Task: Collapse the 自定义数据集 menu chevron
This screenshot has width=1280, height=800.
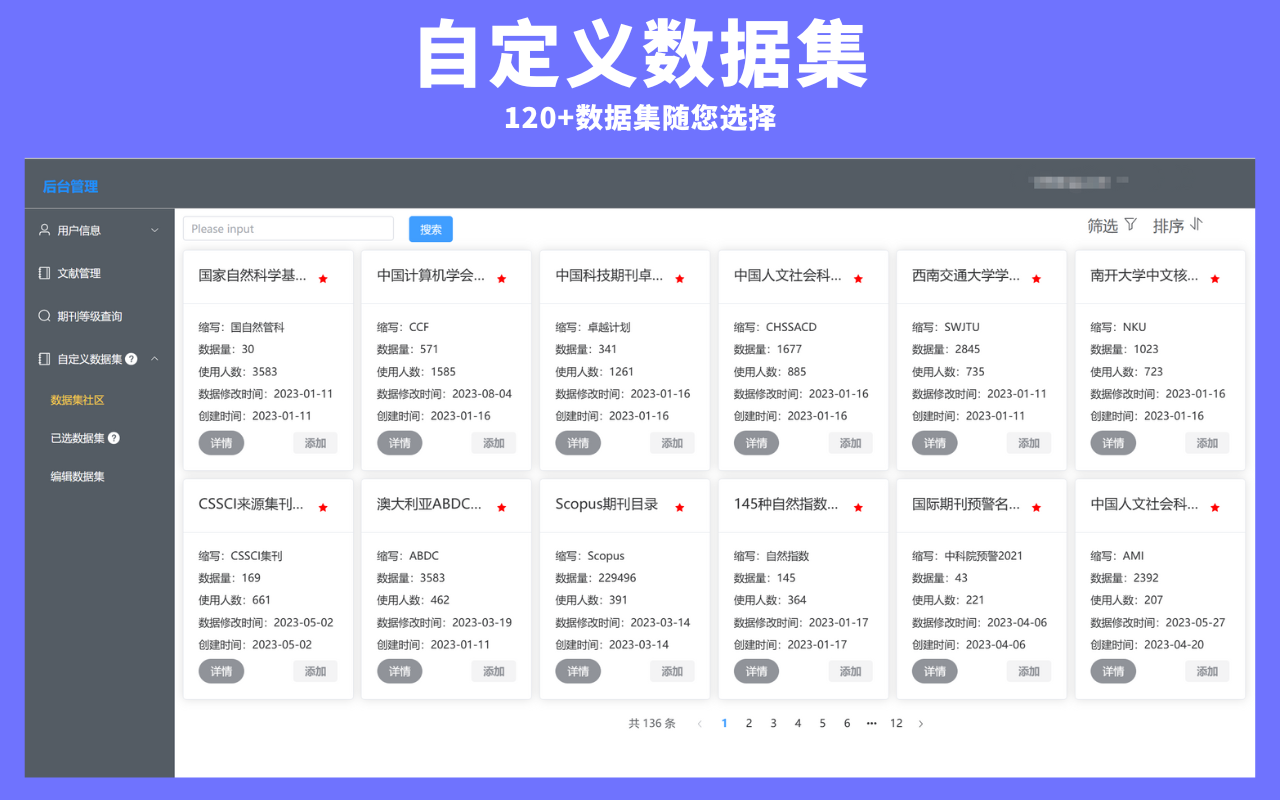Action: pyautogui.click(x=153, y=358)
